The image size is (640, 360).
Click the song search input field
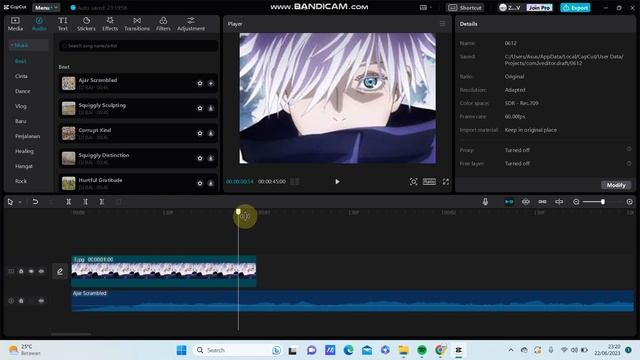click(138, 46)
